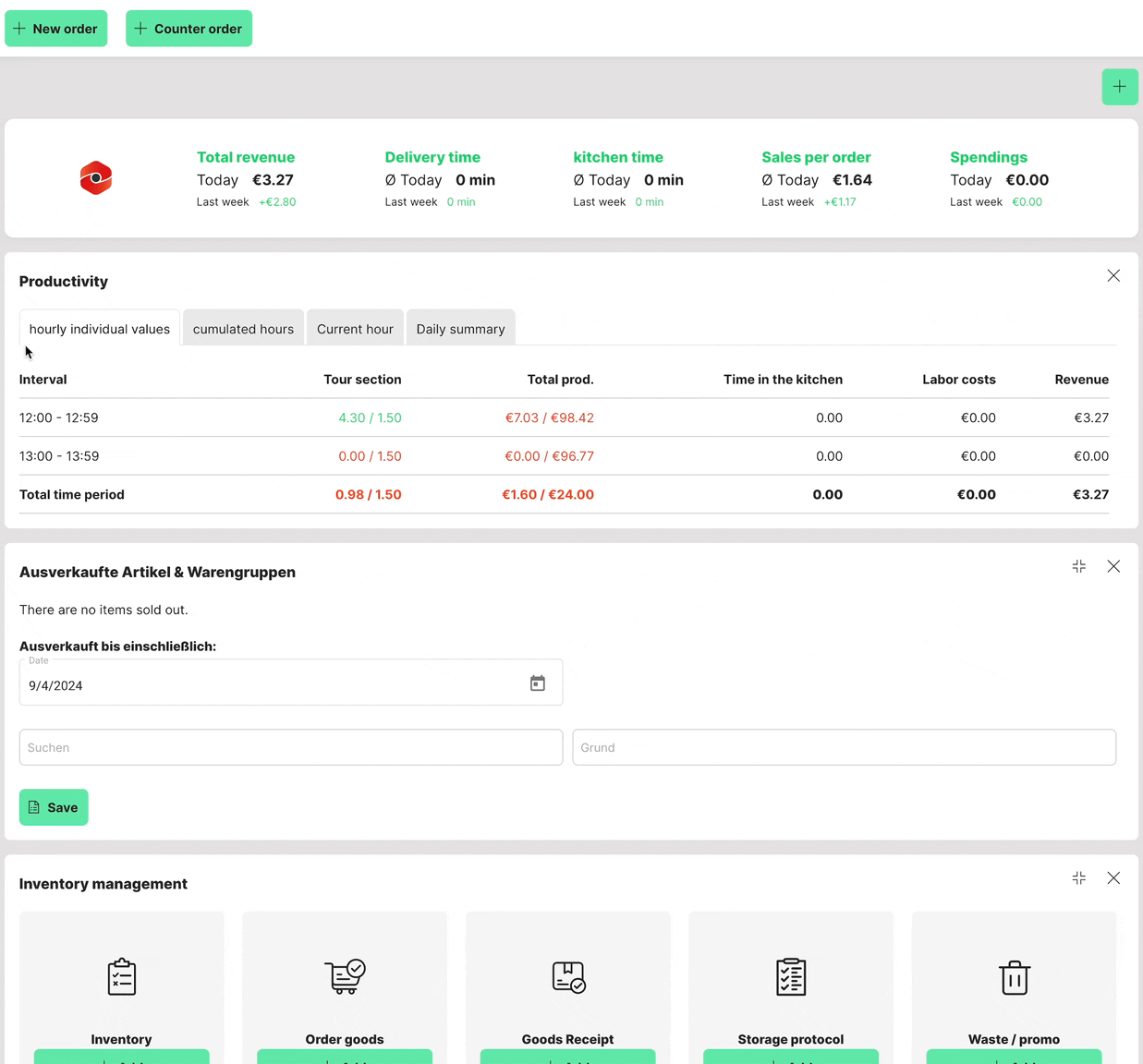Screen dimensions: 1143x1064
Task: Click the Save button
Action: (54, 807)
